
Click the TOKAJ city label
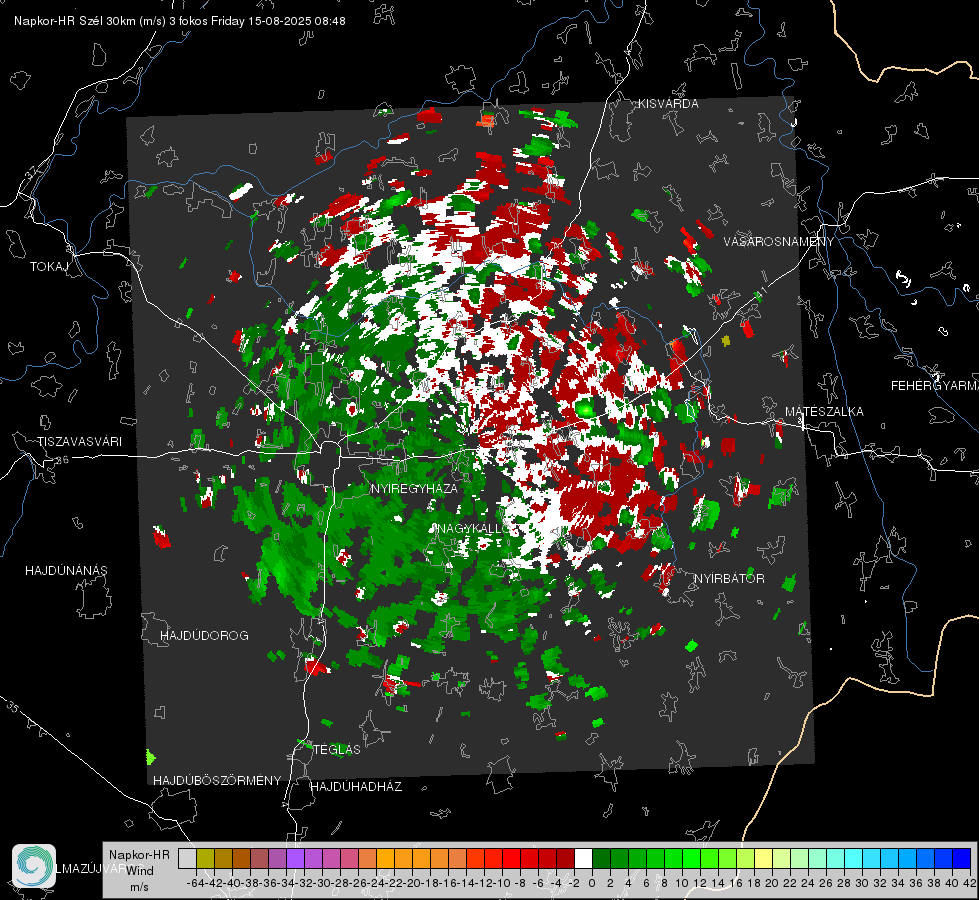[49, 267]
